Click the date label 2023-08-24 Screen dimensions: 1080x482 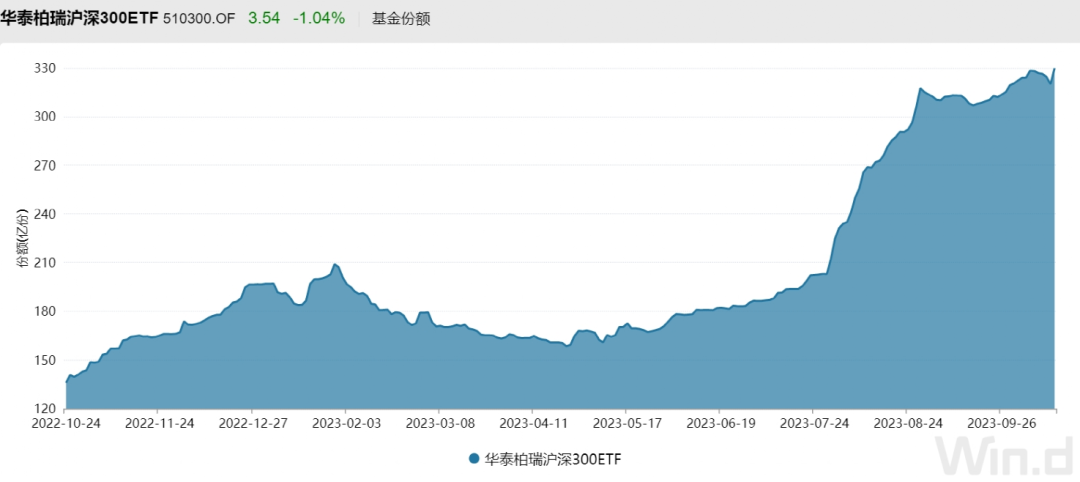(906, 421)
